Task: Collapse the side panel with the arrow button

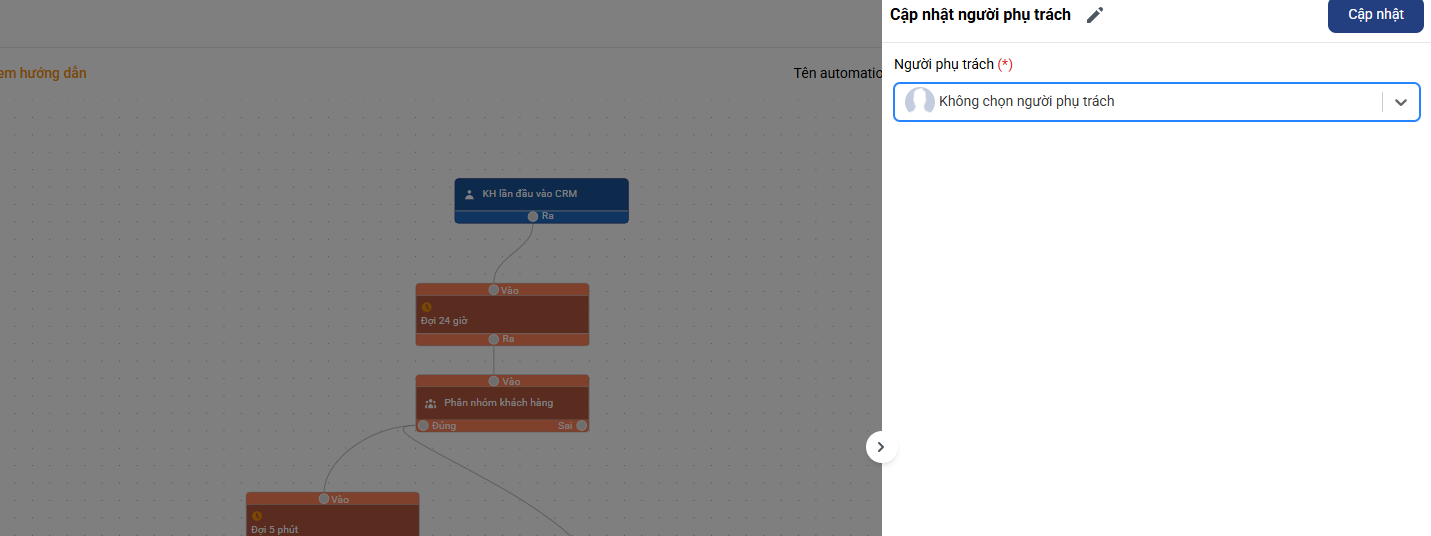Action: tap(881, 447)
